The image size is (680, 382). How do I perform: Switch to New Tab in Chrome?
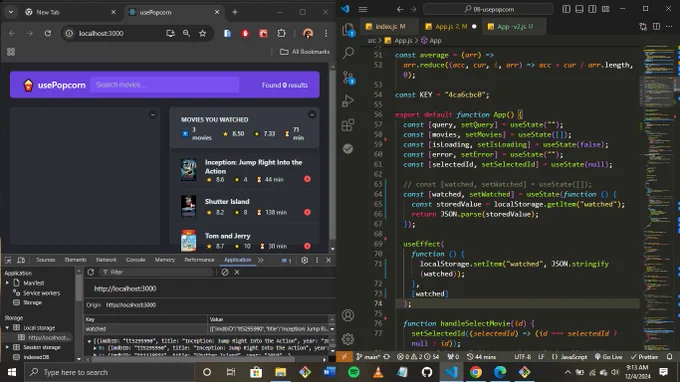click(70, 12)
